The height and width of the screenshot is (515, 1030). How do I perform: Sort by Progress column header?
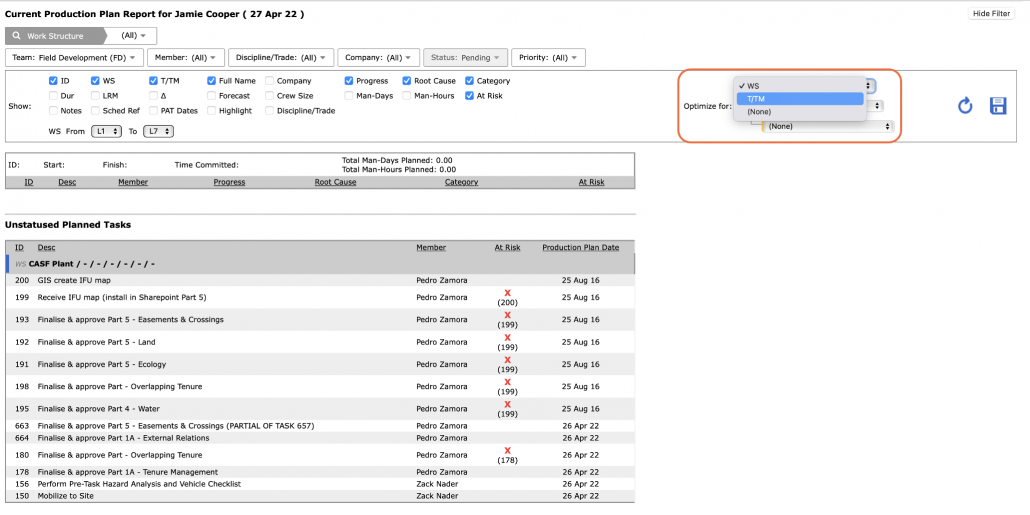click(x=229, y=182)
